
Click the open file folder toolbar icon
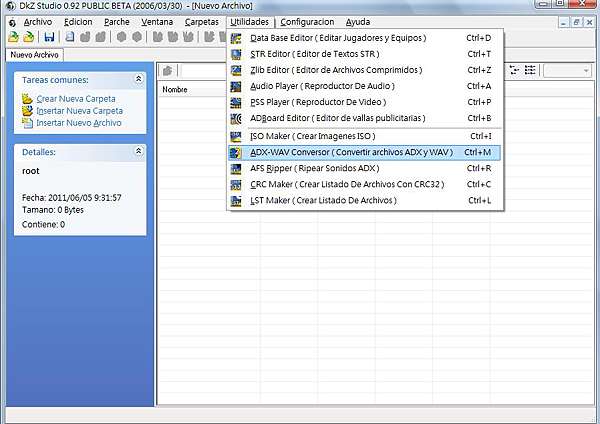click(x=29, y=37)
